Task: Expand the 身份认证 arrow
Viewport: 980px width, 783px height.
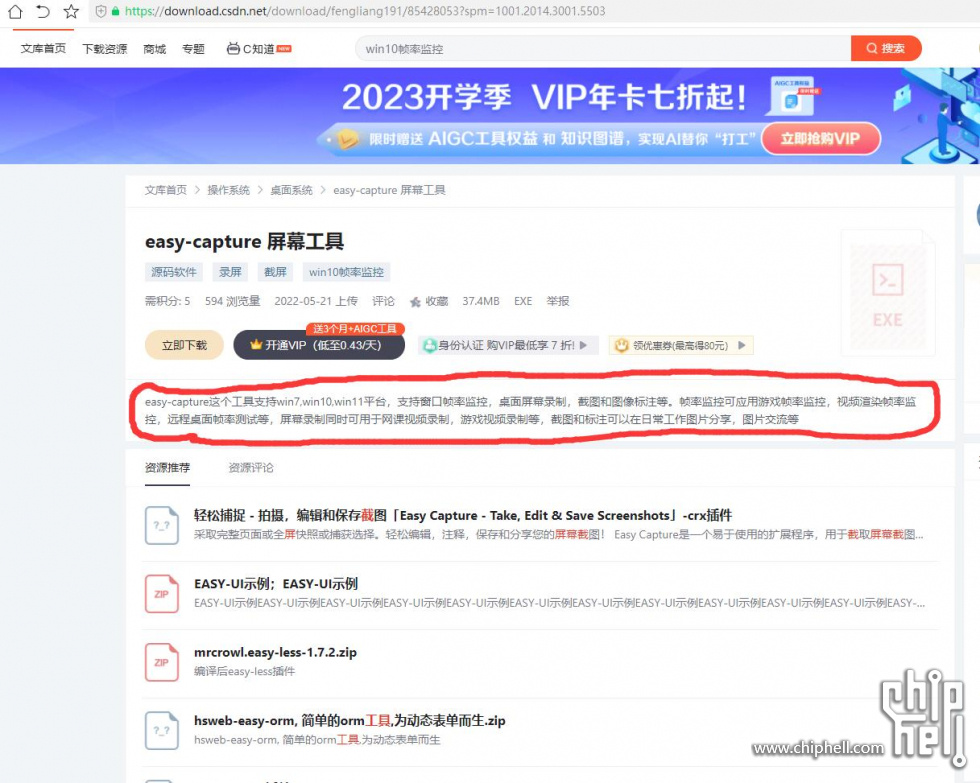Action: 583,345
